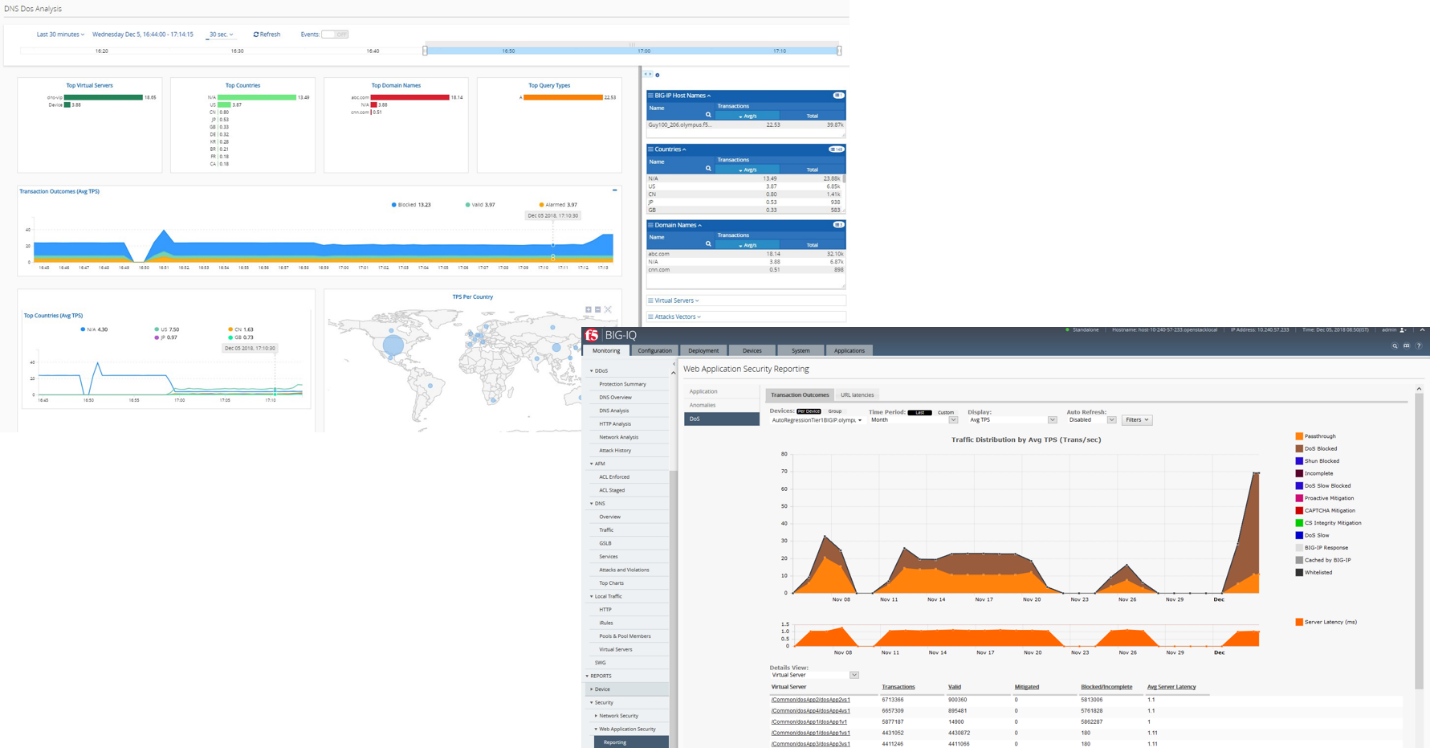The width and height of the screenshot is (1430, 748).
Task: Open the System tab in BIG-IQ
Action: pyautogui.click(x=801, y=350)
